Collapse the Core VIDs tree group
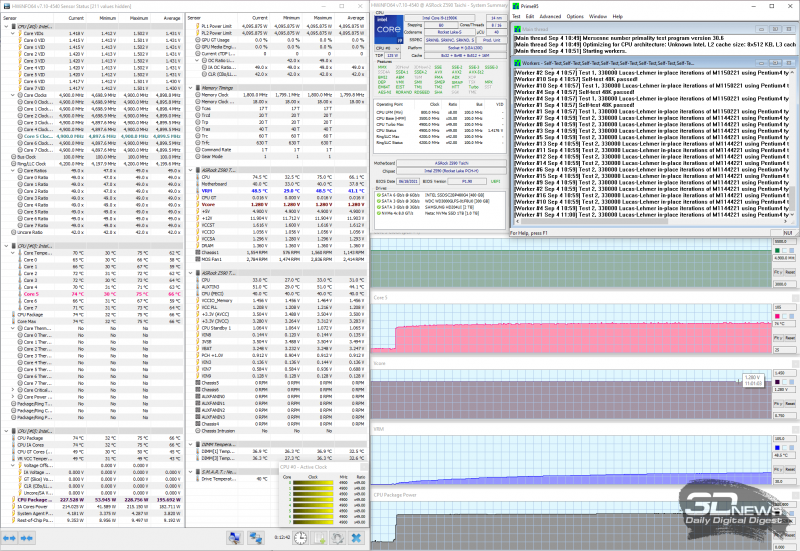The height and width of the screenshot is (551, 800). tap(13, 33)
